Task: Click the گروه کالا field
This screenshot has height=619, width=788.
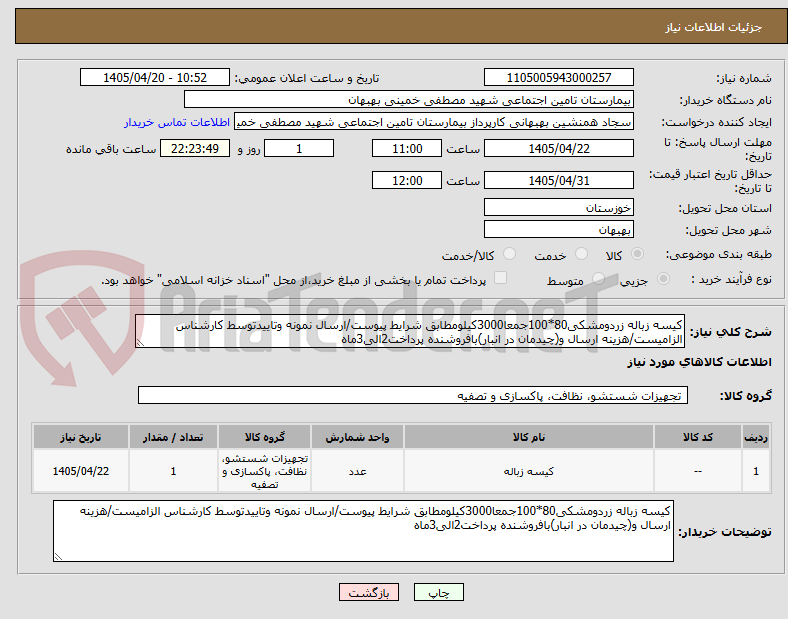Action: coord(413,395)
